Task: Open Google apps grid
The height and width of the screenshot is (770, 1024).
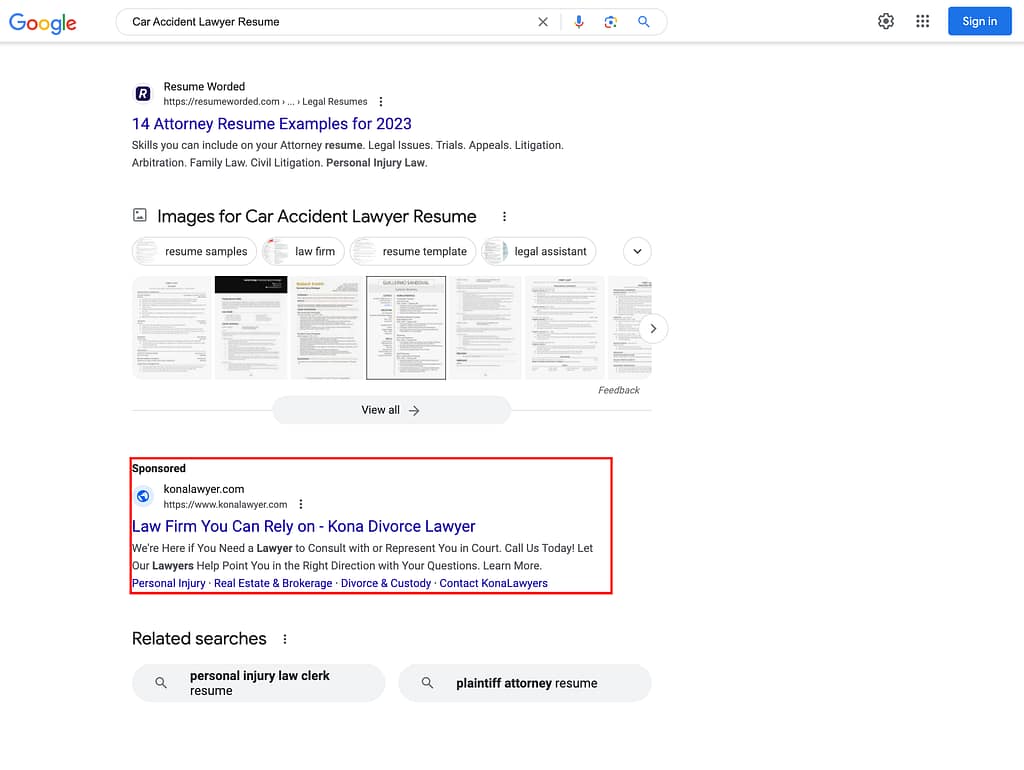Action: click(922, 22)
